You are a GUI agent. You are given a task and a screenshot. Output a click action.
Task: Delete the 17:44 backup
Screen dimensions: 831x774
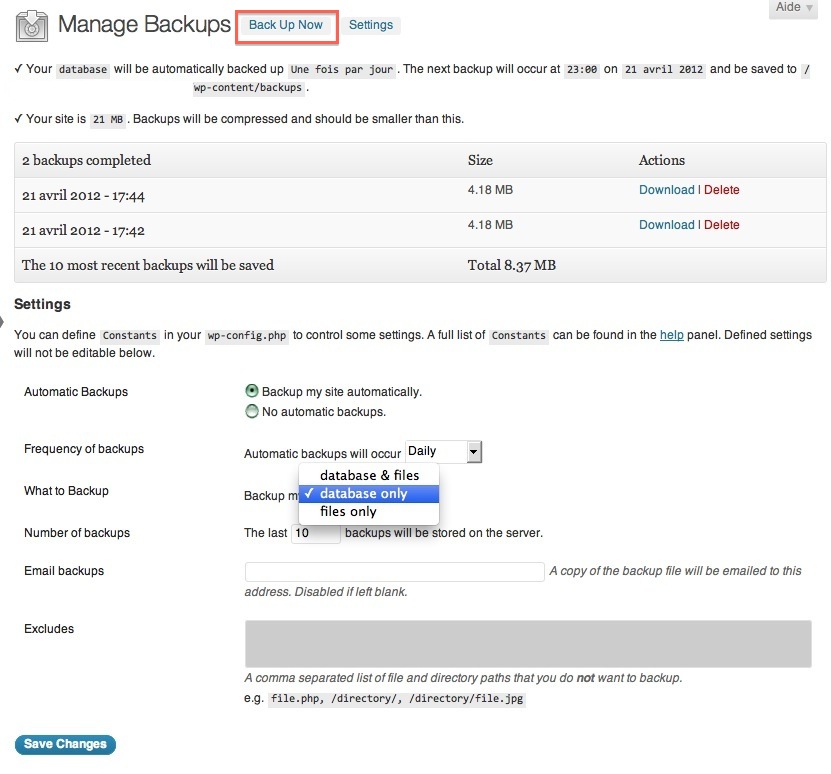click(722, 190)
